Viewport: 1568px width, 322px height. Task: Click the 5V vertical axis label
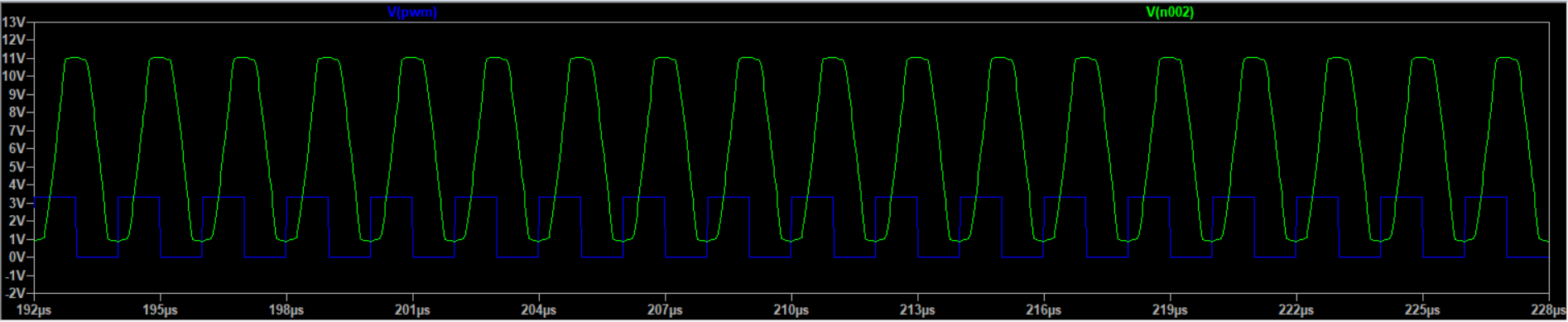[x=17, y=167]
